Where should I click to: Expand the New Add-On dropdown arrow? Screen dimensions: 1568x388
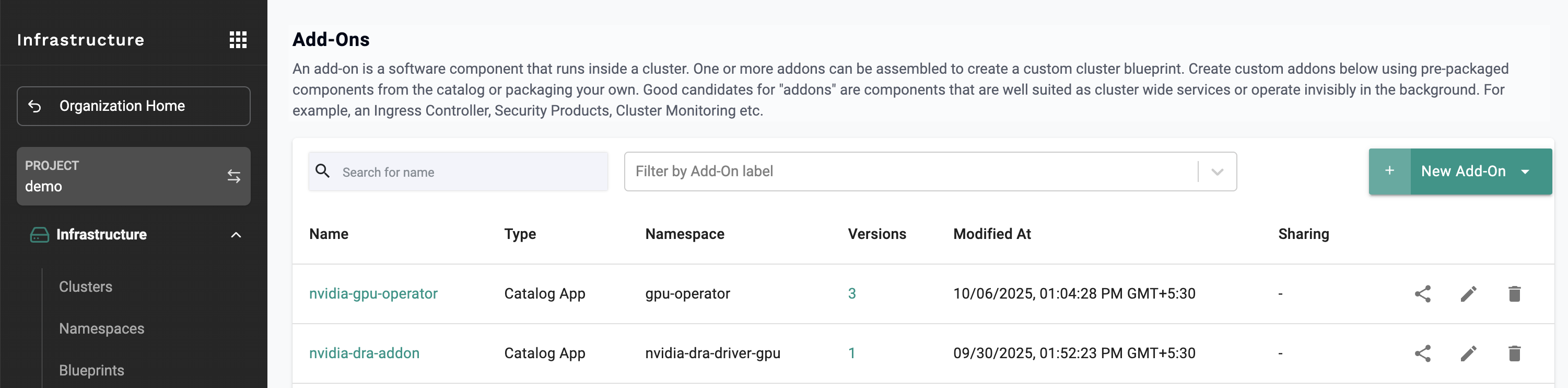[x=1525, y=172]
